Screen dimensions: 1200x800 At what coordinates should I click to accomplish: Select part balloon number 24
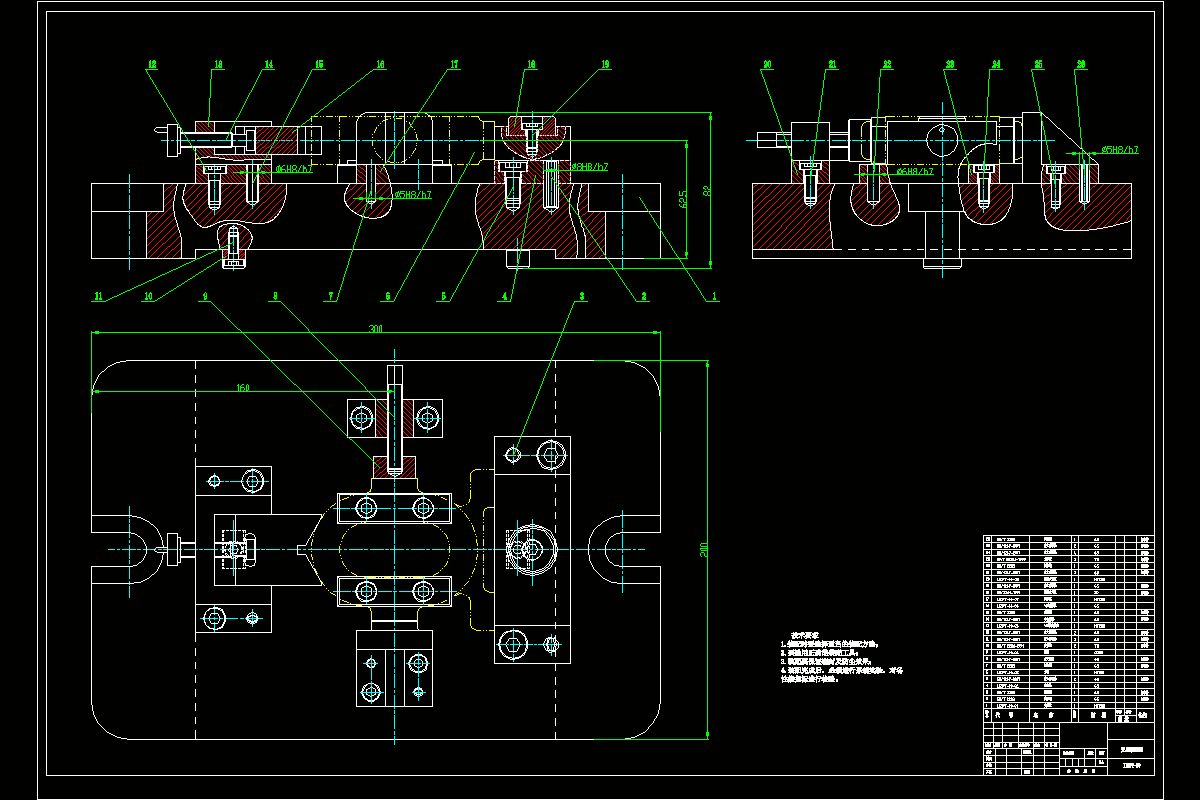(996, 65)
